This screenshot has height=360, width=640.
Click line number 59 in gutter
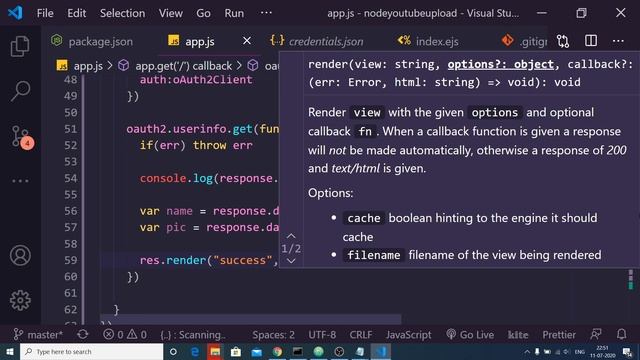(x=70, y=260)
